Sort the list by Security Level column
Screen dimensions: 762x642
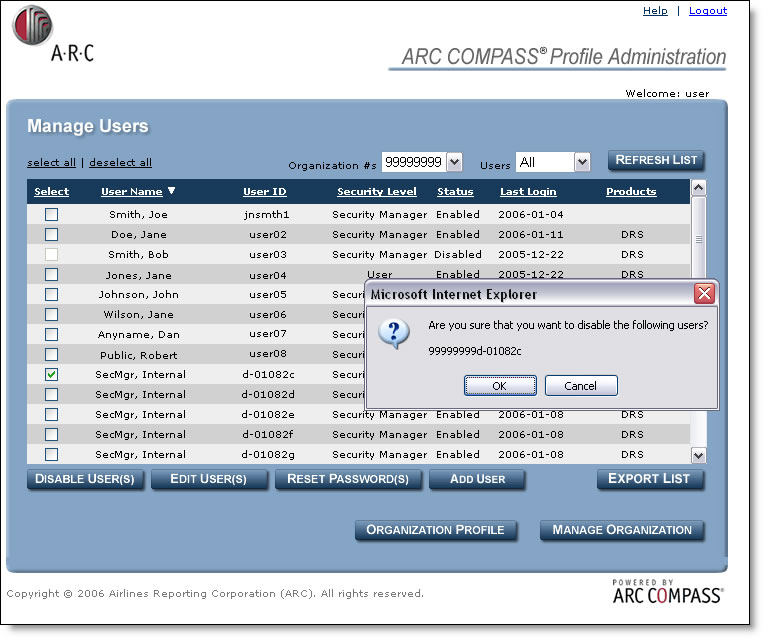click(x=376, y=192)
